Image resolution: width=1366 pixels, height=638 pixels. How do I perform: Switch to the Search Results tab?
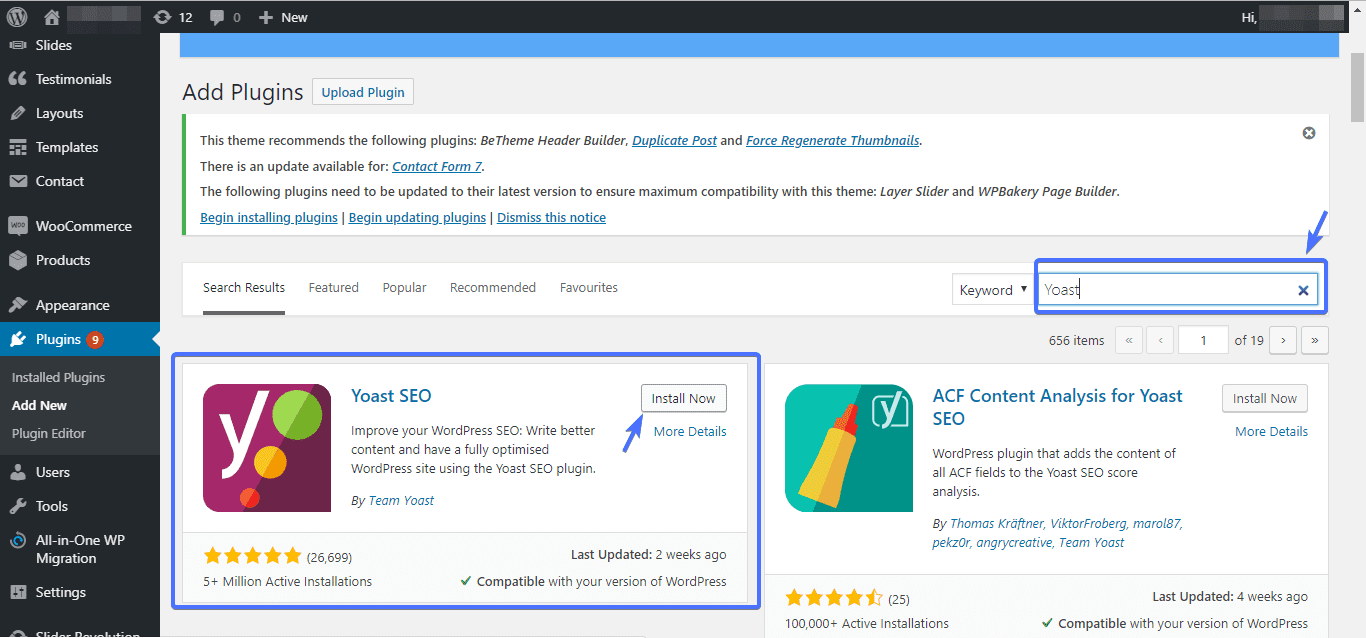click(x=244, y=288)
